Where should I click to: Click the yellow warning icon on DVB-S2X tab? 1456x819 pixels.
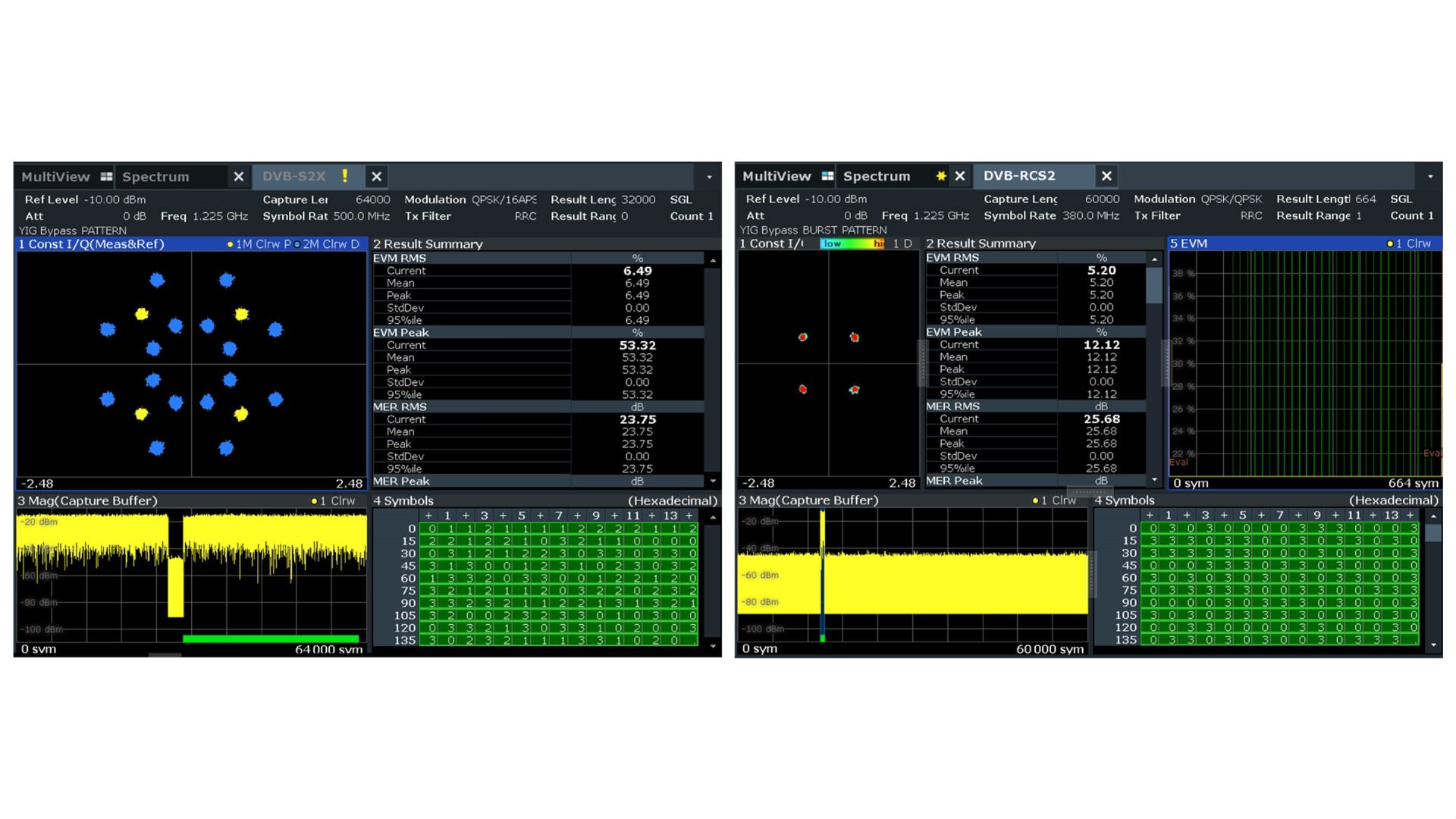[345, 176]
